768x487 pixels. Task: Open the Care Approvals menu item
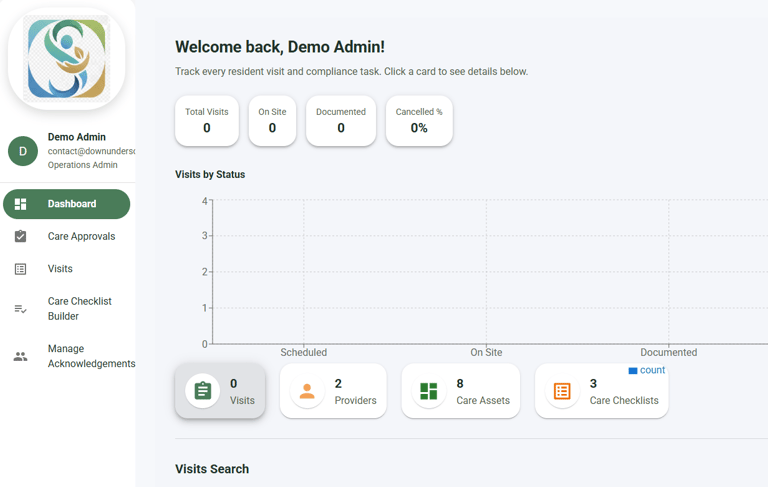pos(81,237)
